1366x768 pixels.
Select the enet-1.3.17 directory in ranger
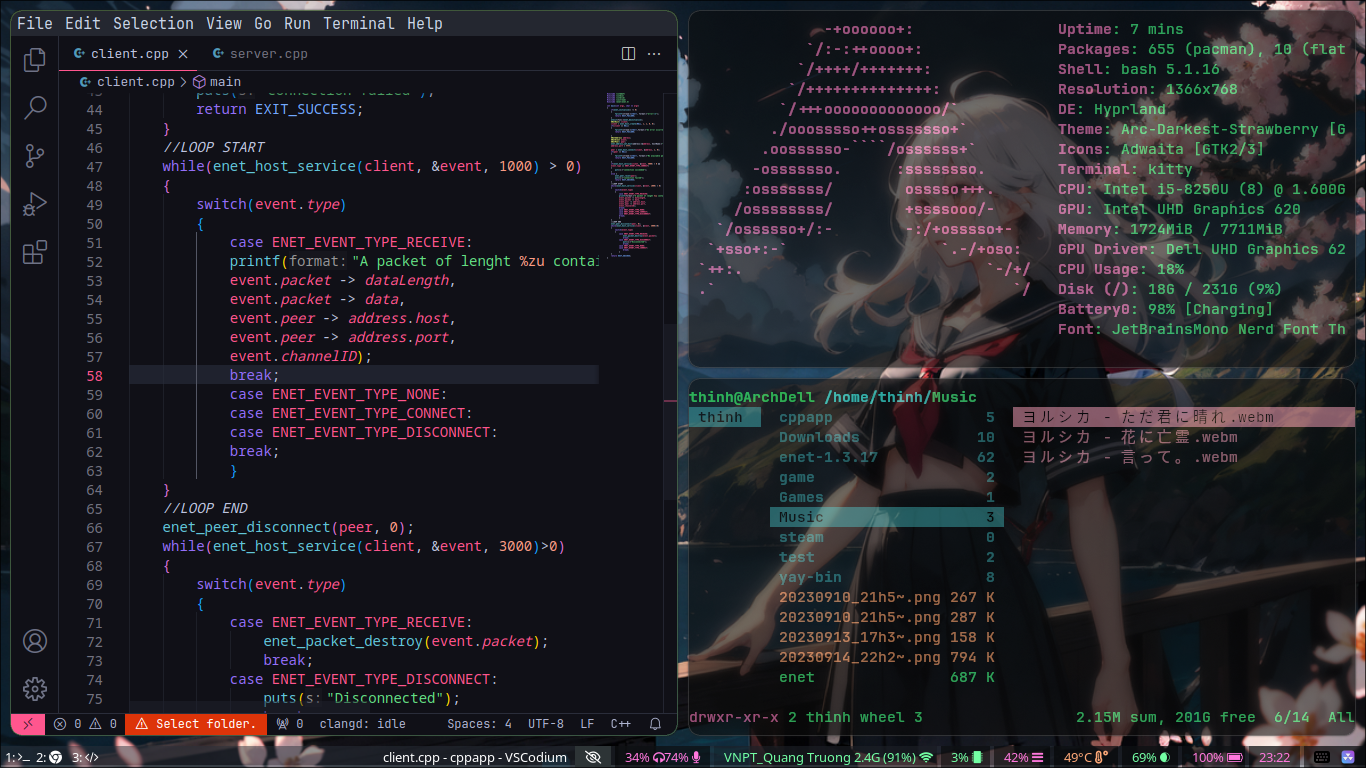pos(887,457)
